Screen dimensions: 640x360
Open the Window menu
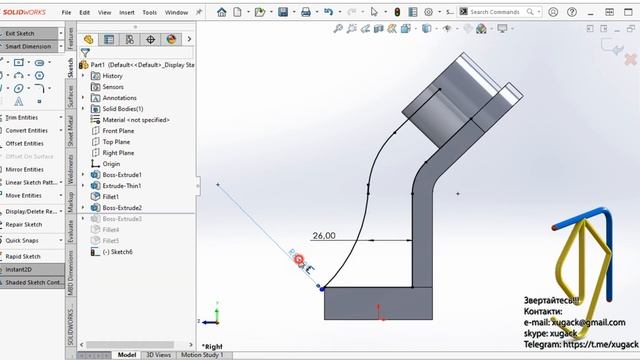tap(176, 13)
